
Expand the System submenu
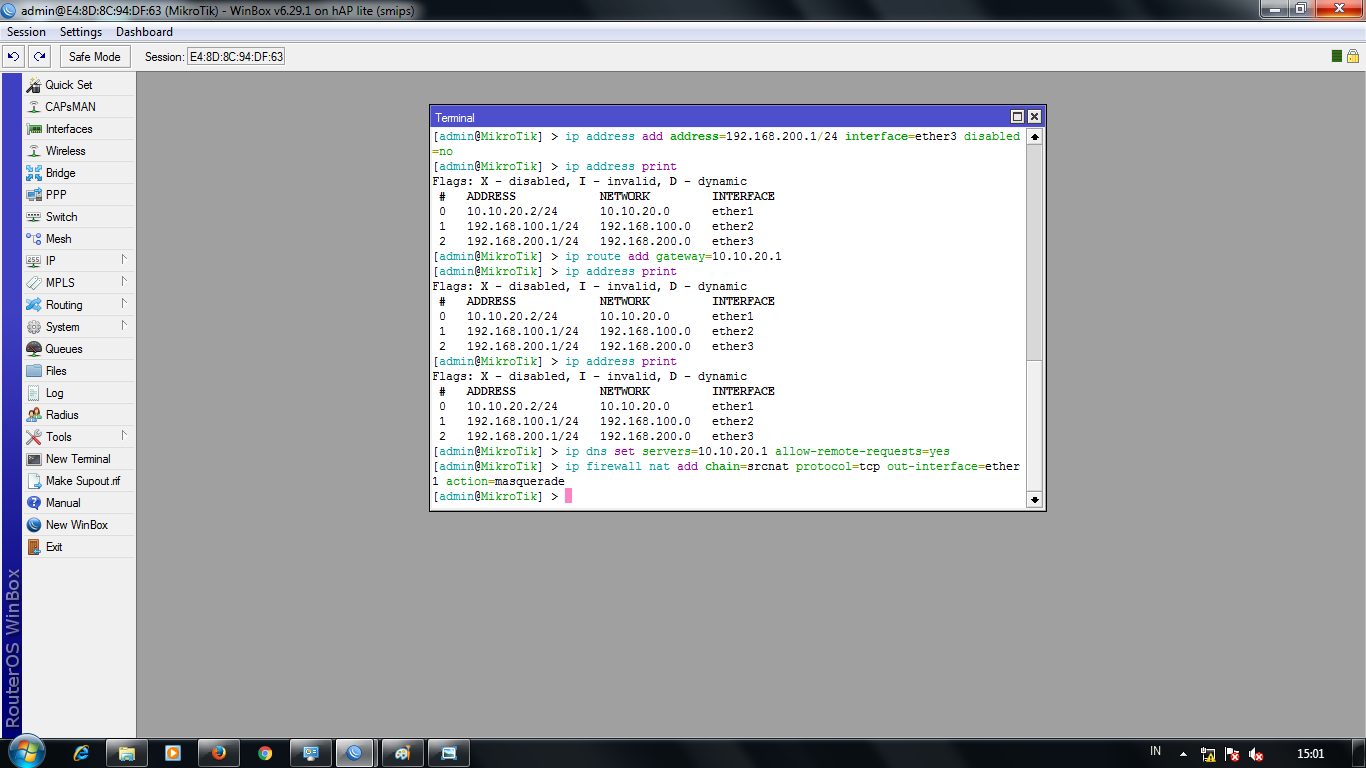click(x=78, y=327)
